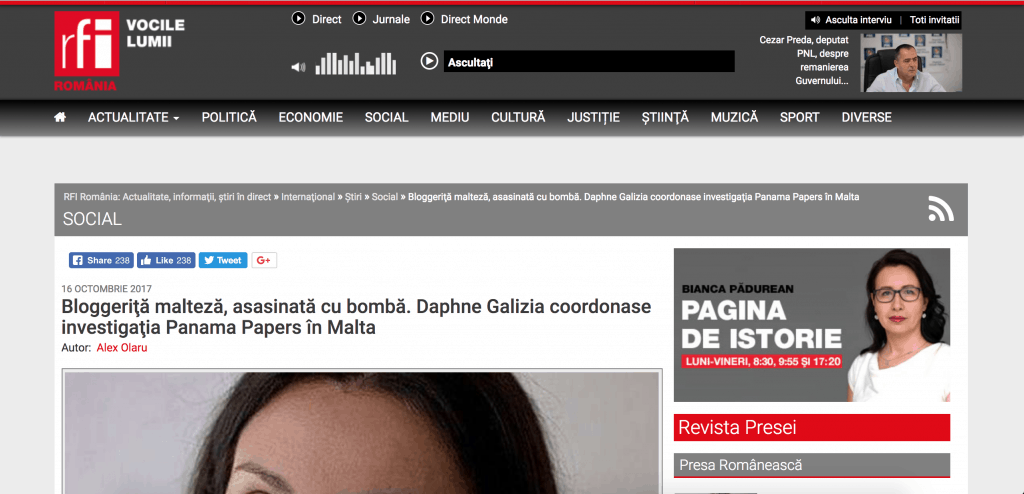1024x494 pixels.
Task: Expand the ACTUALITATE dropdown menu
Action: 134,118
